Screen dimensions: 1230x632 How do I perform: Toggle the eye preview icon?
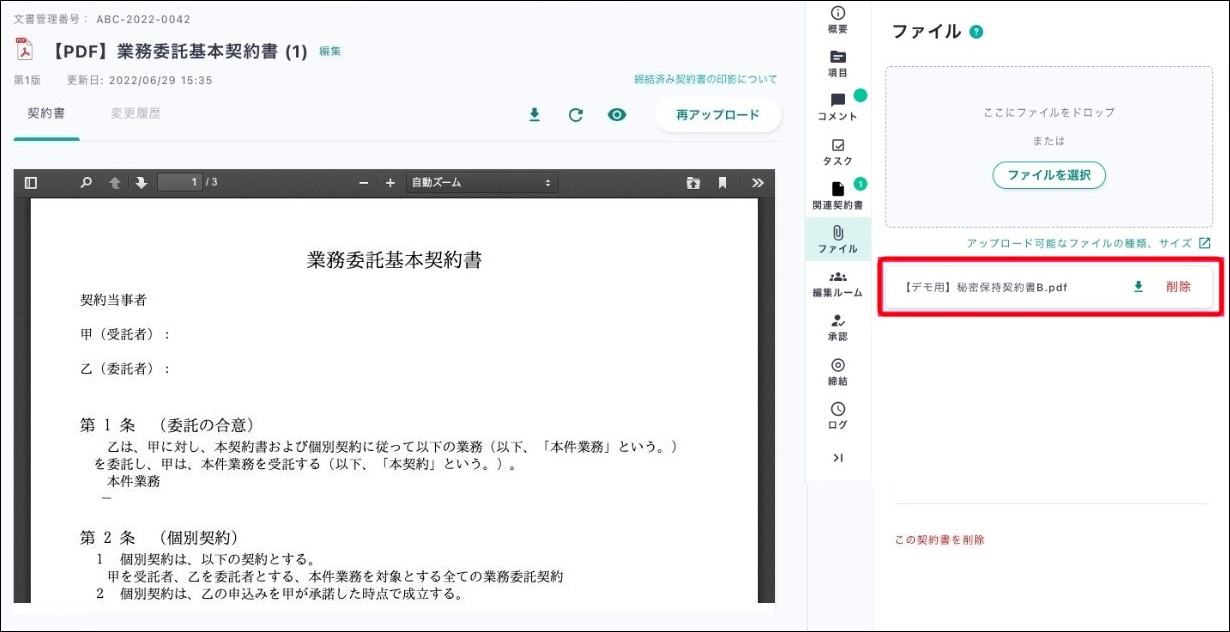617,115
